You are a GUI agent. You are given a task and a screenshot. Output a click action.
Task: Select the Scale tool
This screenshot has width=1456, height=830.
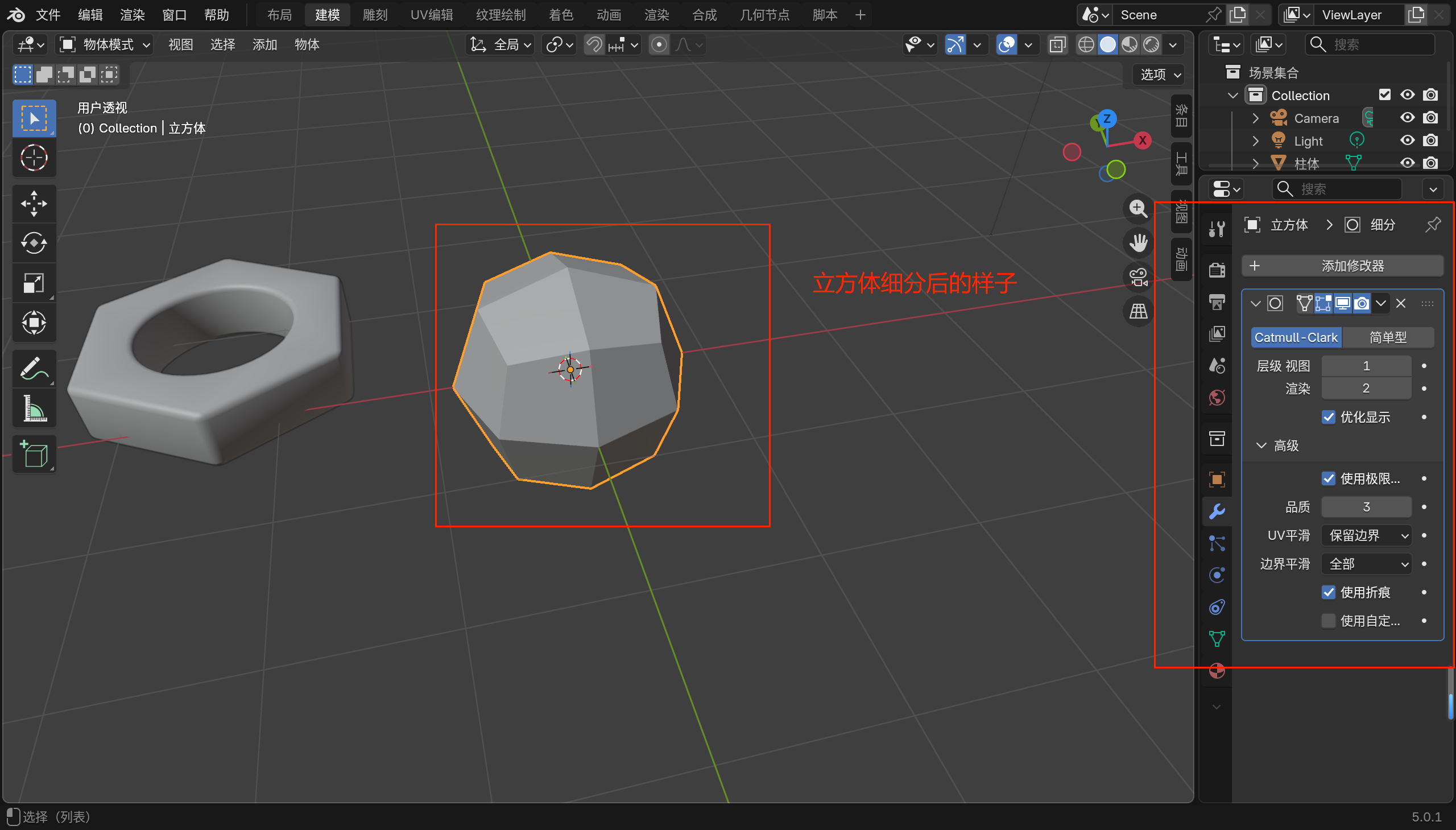34,283
